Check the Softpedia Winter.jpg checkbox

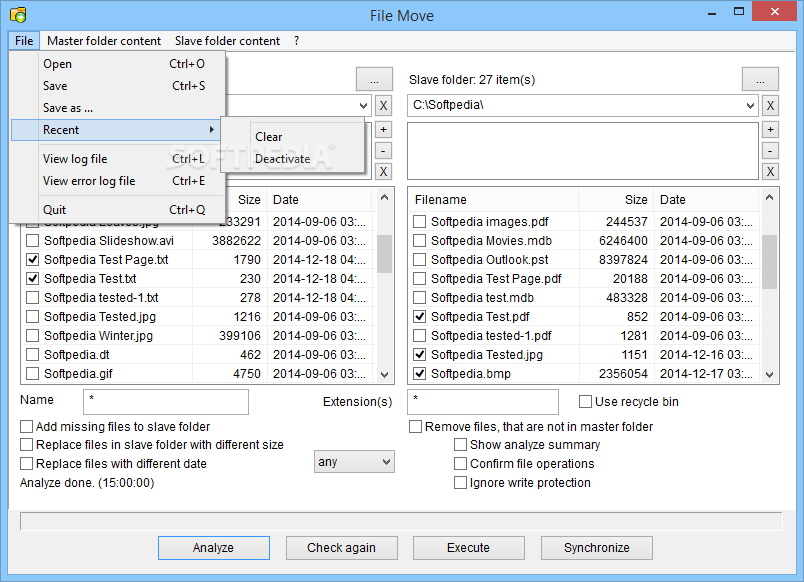coord(32,335)
